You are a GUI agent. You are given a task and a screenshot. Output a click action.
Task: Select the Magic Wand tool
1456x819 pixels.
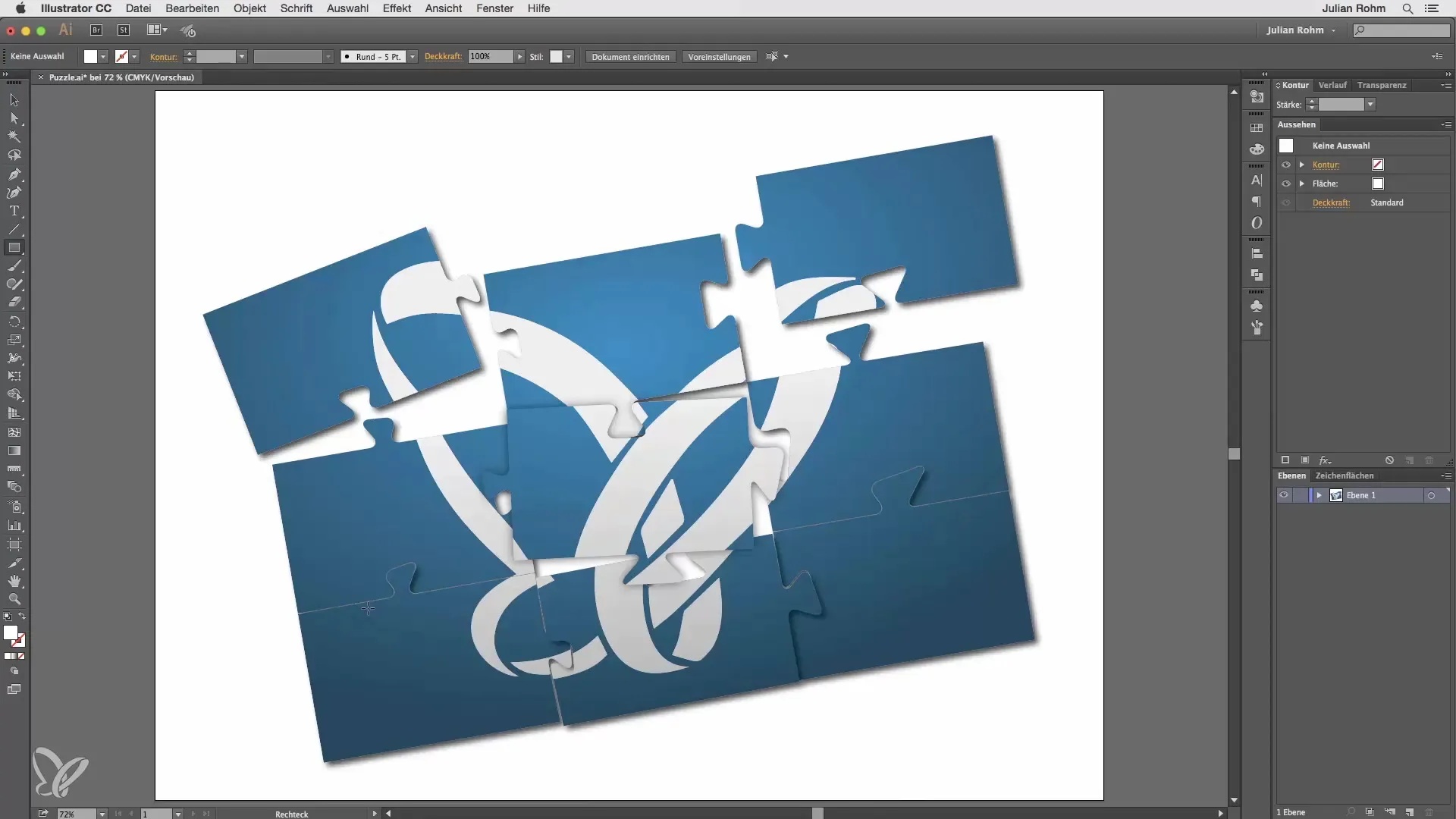pos(14,136)
